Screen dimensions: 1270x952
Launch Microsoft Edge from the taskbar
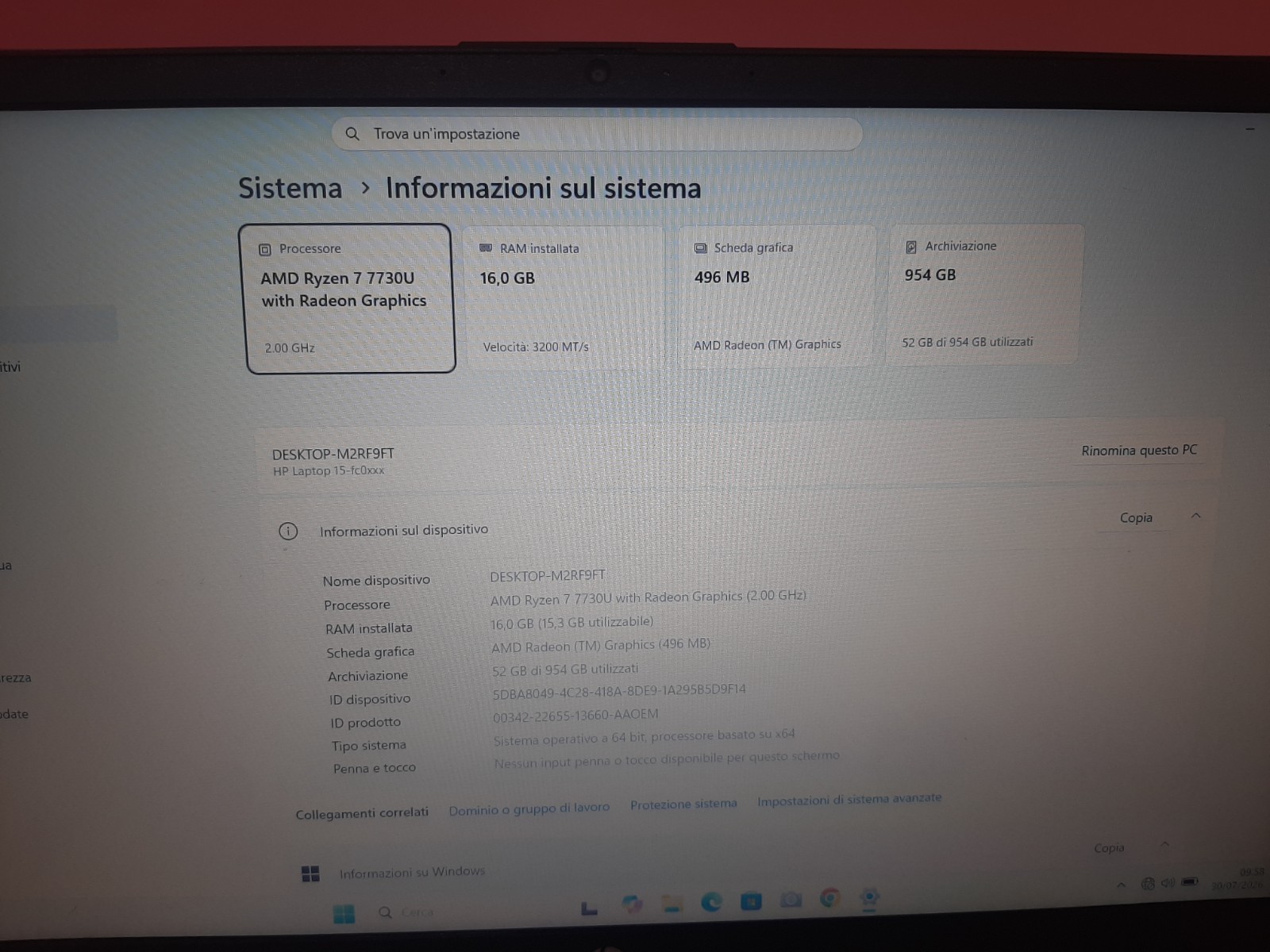tap(711, 901)
